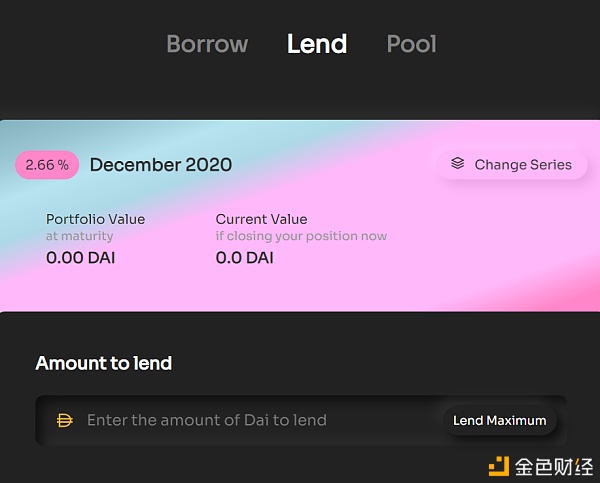Click the Portfolio Value label

coord(95,219)
